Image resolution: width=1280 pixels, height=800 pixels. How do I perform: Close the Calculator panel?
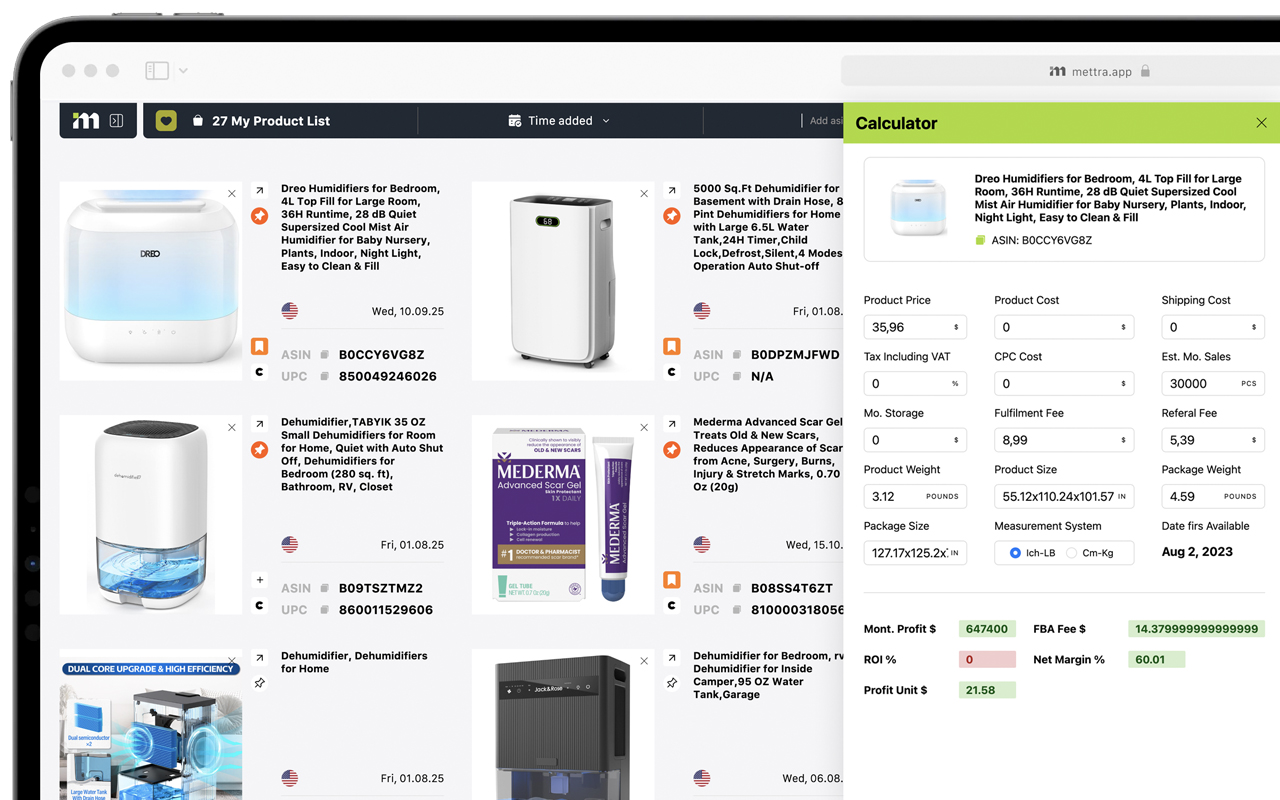coord(1261,123)
